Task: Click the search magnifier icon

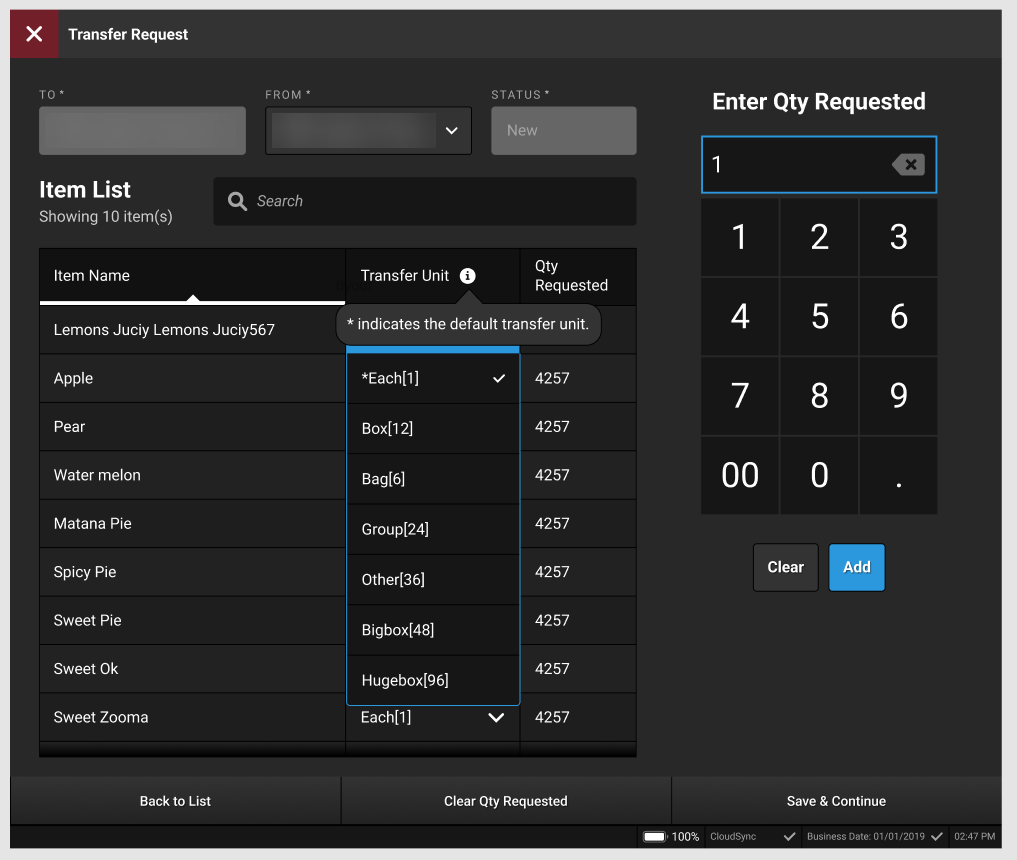Action: (x=237, y=201)
